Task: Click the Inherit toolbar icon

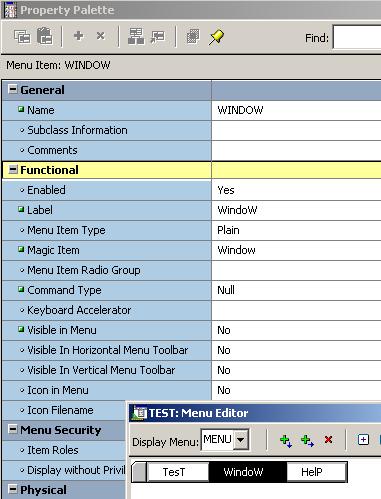Action: click(x=158, y=37)
